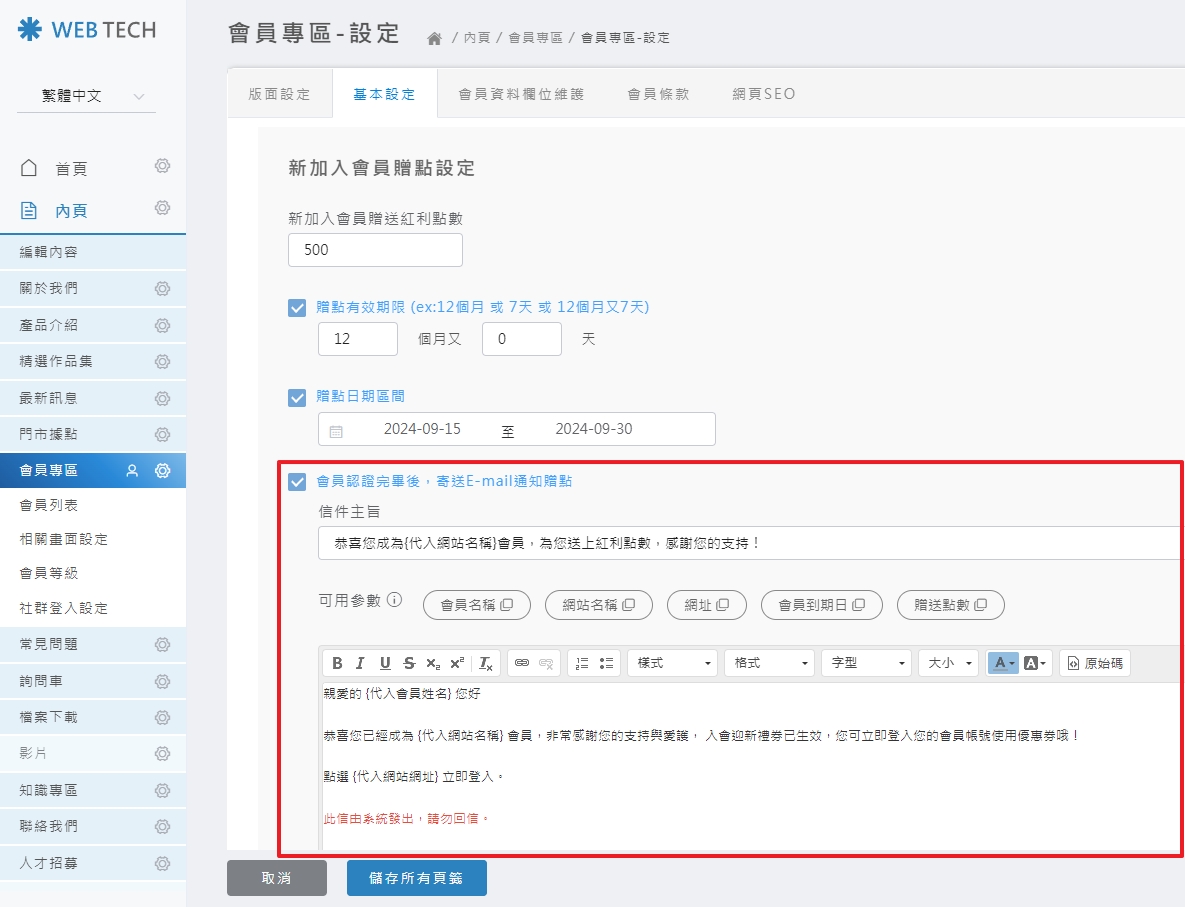The image size is (1185, 907).
Task: Switch to the 會員條款 tab
Action: tap(657, 92)
